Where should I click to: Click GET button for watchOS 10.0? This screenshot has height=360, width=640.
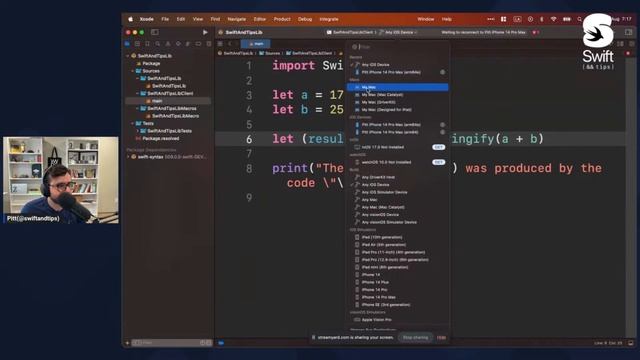pyautogui.click(x=439, y=162)
